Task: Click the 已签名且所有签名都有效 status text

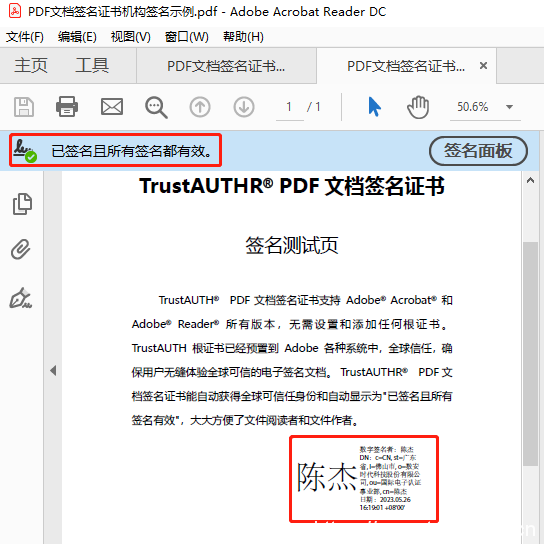Action: 131,151
